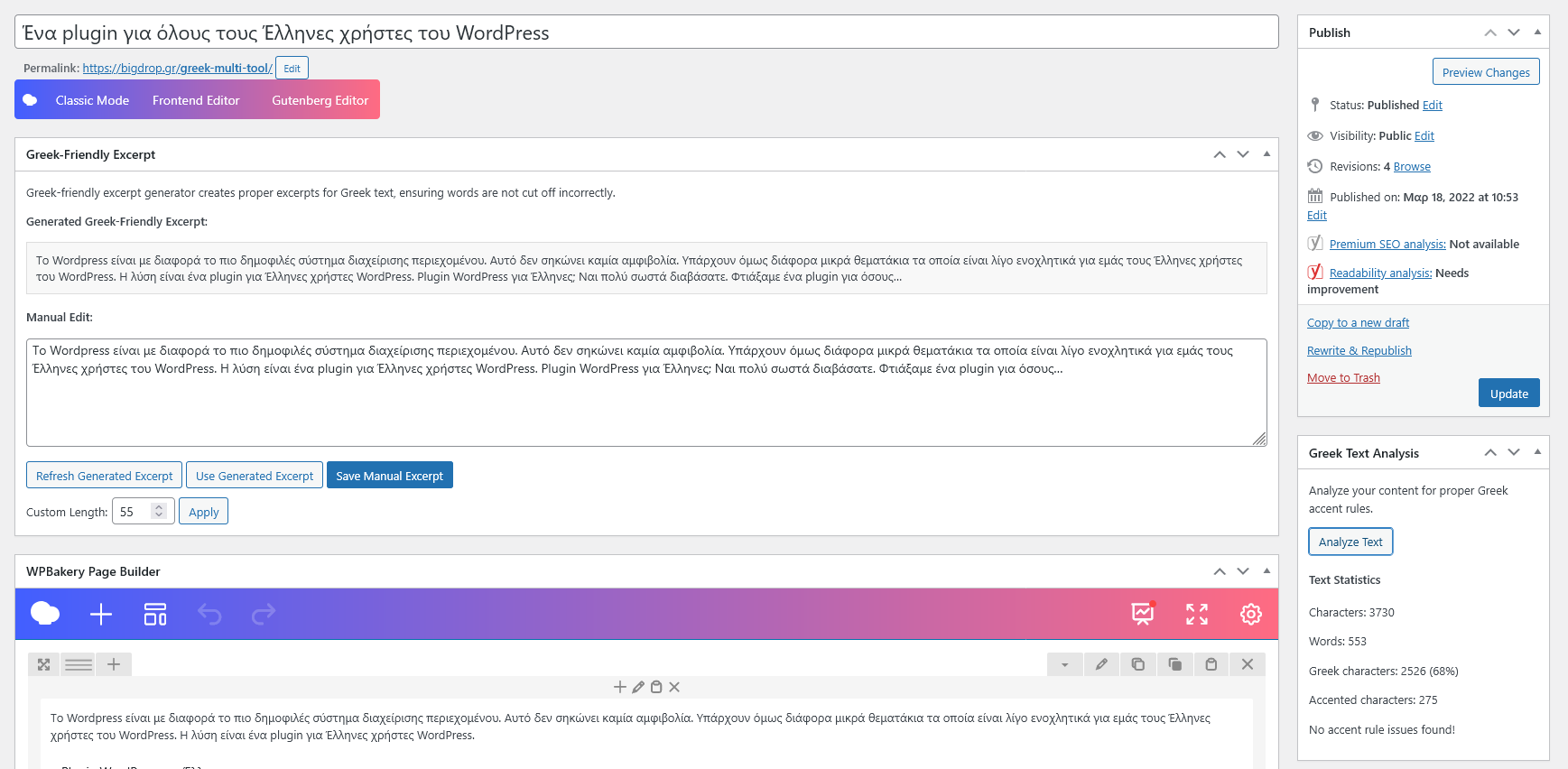
Task: Add column with row plus icon
Action: (x=114, y=664)
